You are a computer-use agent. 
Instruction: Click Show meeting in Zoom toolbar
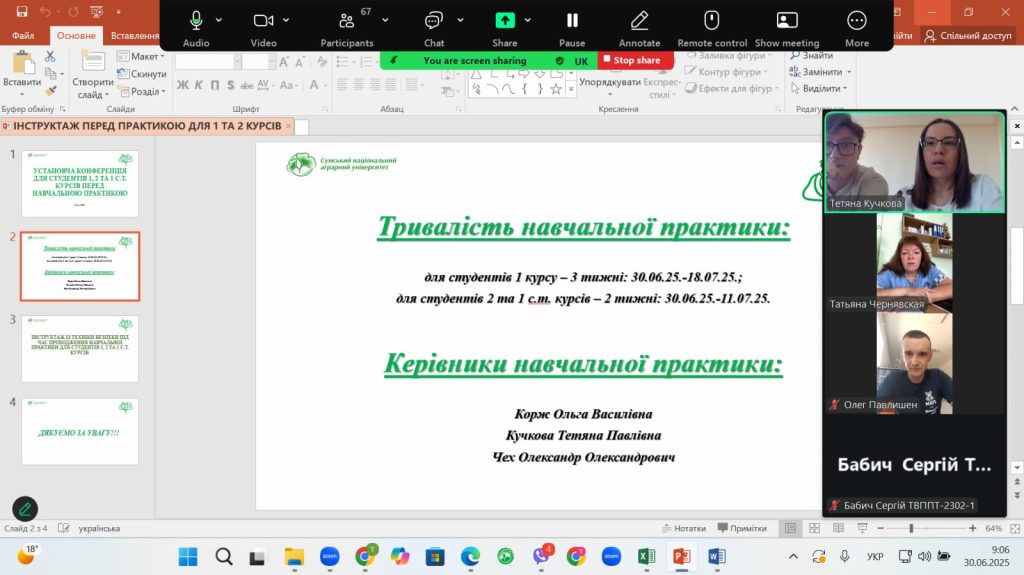pyautogui.click(x=787, y=21)
